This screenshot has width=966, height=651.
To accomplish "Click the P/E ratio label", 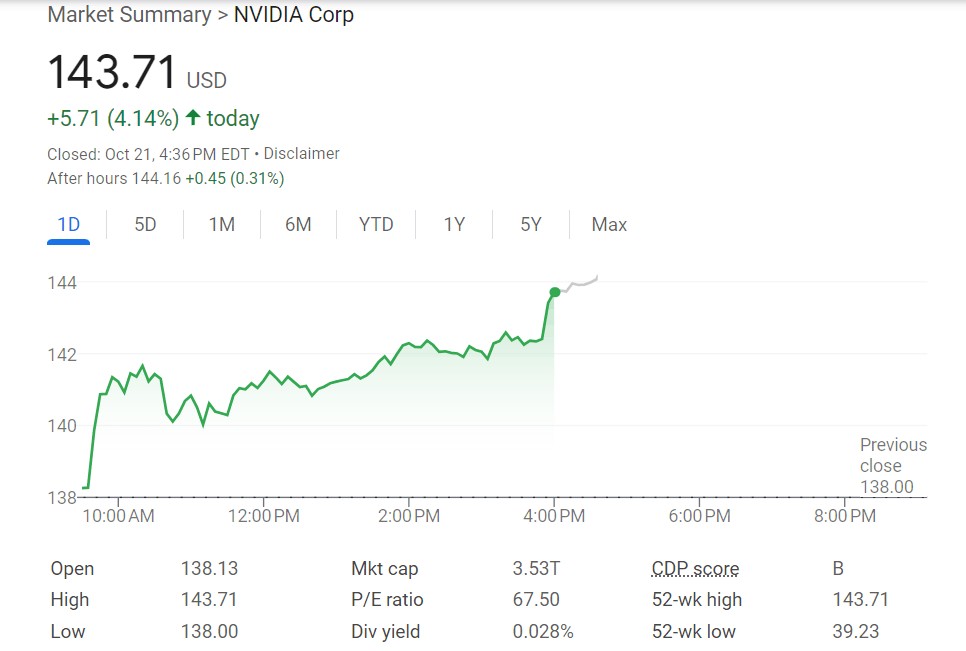I will coord(387,600).
